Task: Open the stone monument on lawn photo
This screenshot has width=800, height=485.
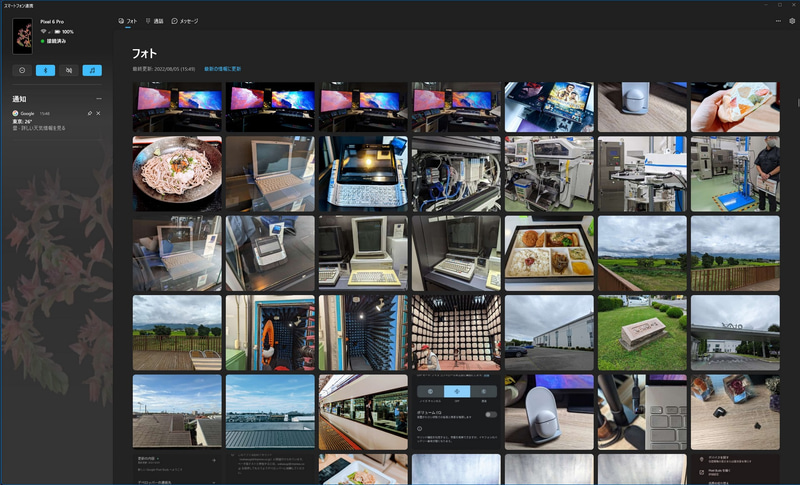Action: (x=642, y=333)
